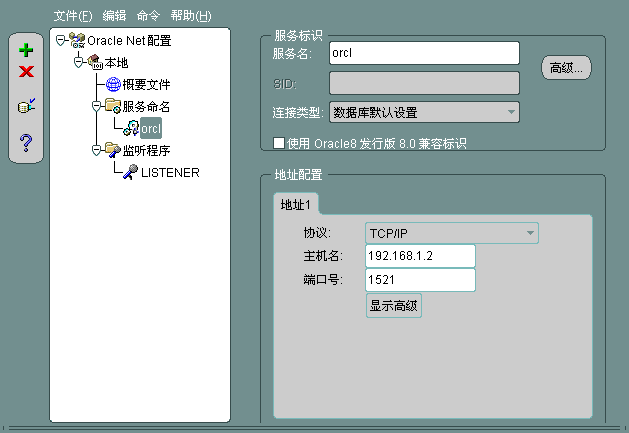Screen dimensions: 629x433
Task: Click the 服务命名 folder icon
Action: [x=113, y=106]
